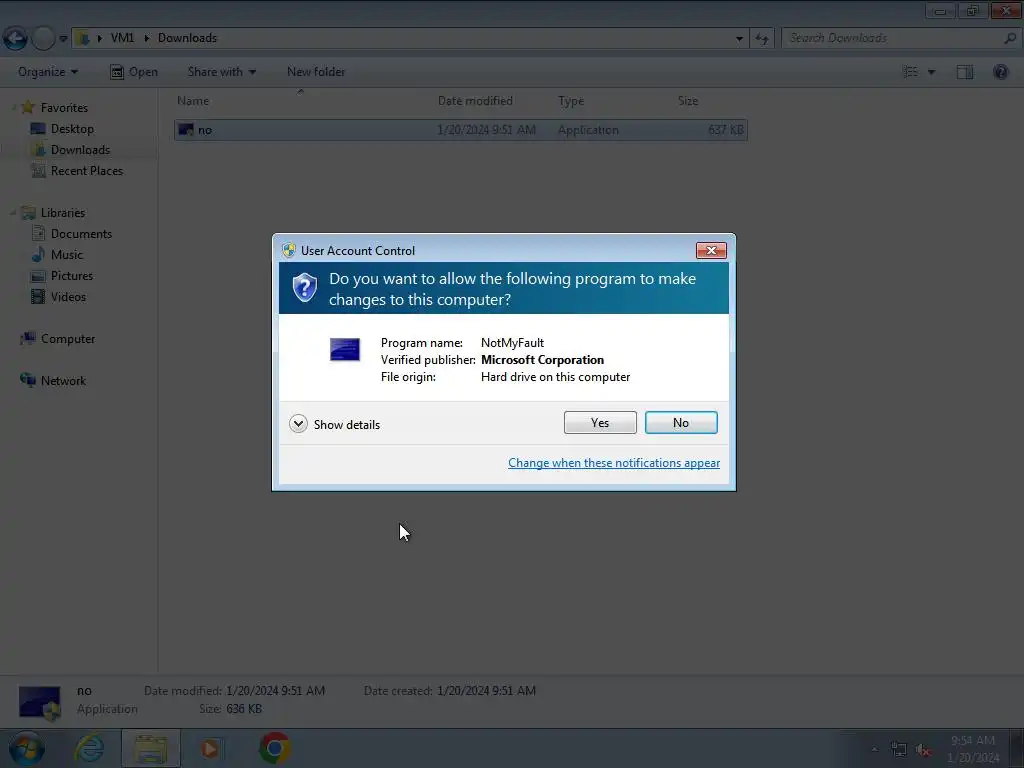
Task: Select Videos library
Action: click(68, 296)
